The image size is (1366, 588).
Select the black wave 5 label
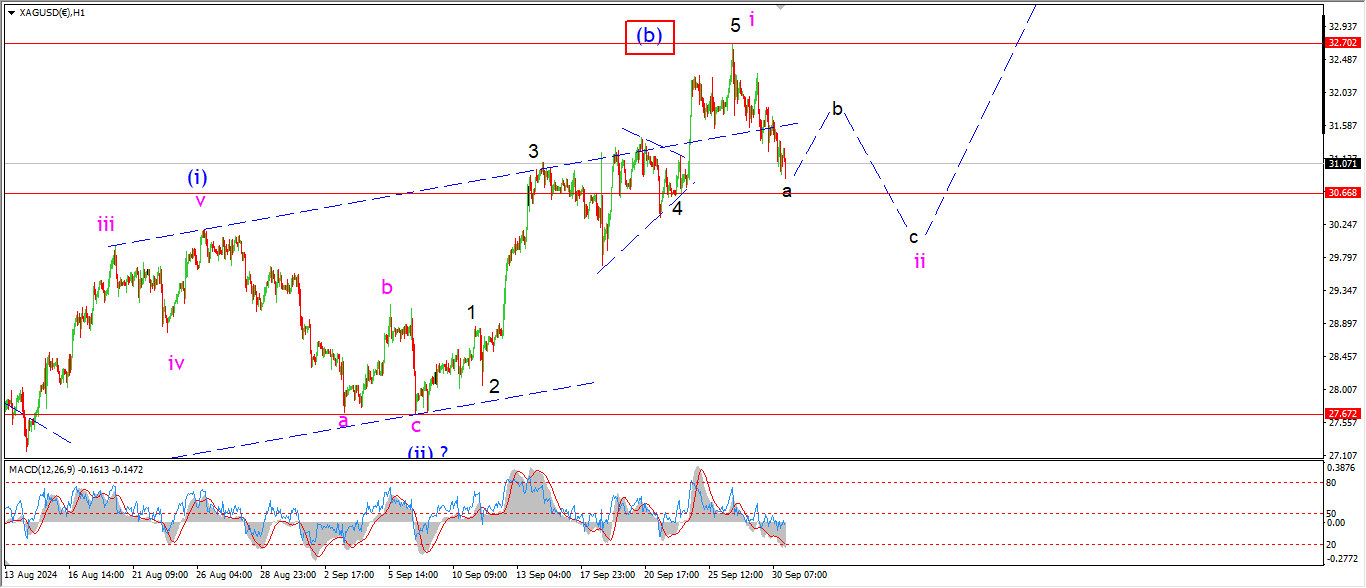[735, 25]
